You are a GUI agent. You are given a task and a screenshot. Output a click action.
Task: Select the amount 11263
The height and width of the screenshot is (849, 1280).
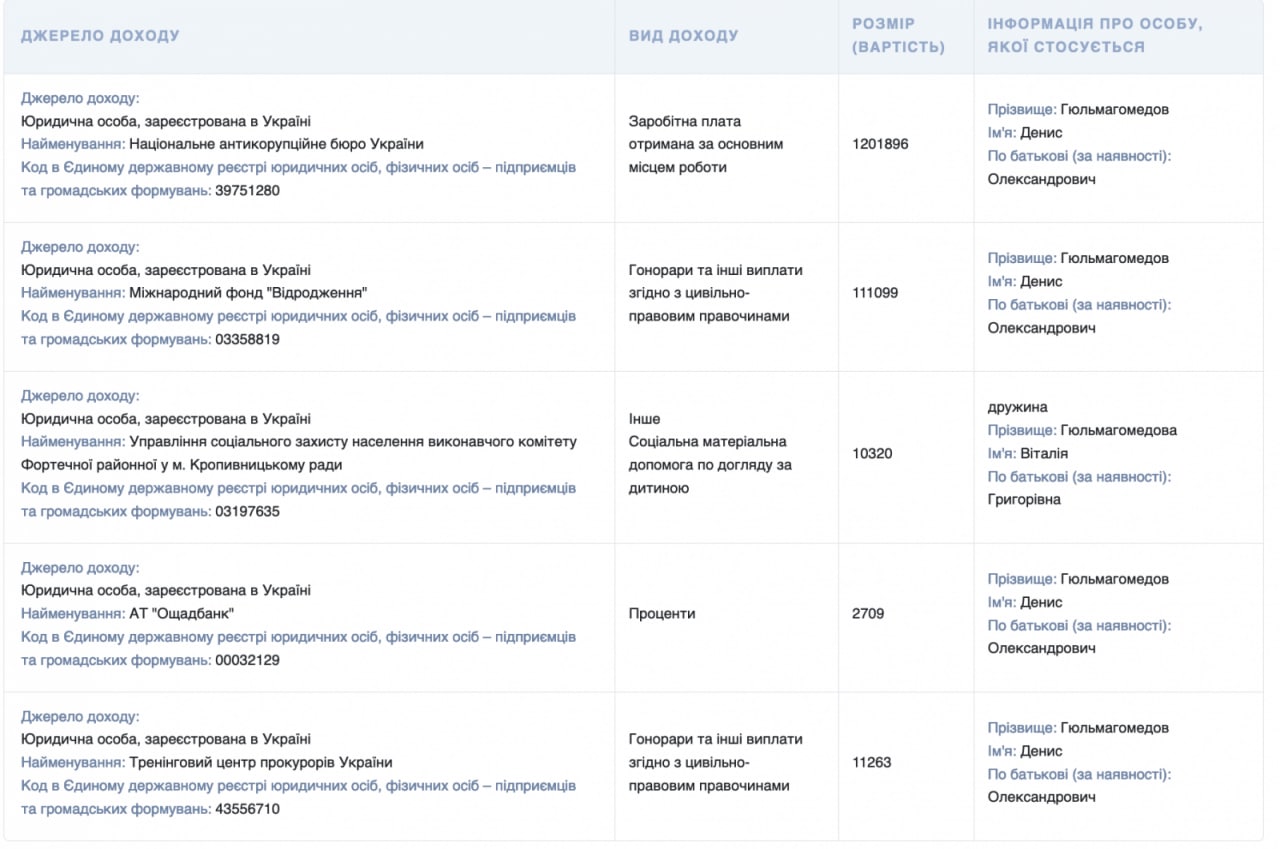pyautogui.click(x=872, y=762)
